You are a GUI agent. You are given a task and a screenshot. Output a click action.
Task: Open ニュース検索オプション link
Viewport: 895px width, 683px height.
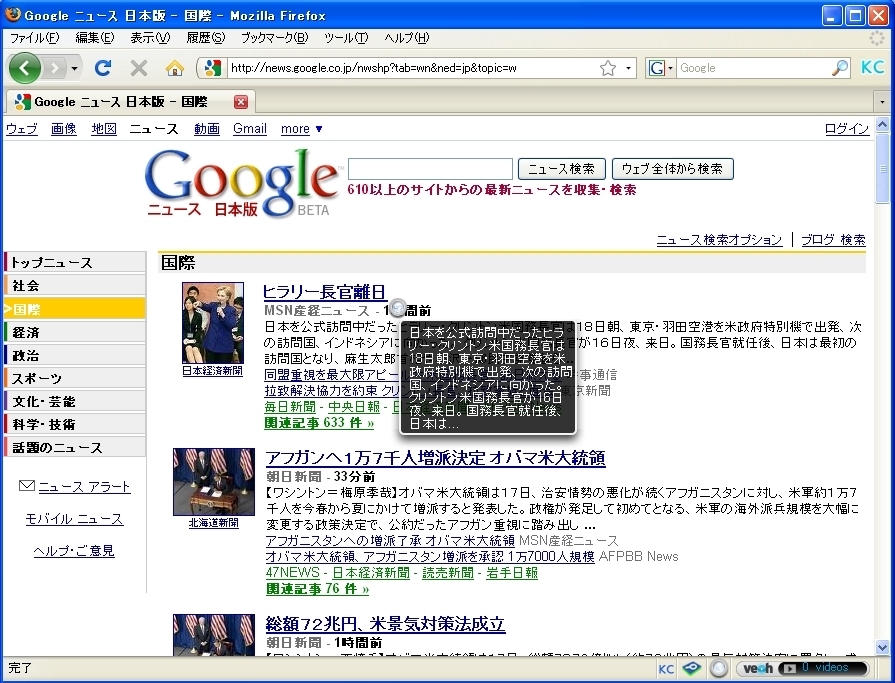click(x=719, y=240)
